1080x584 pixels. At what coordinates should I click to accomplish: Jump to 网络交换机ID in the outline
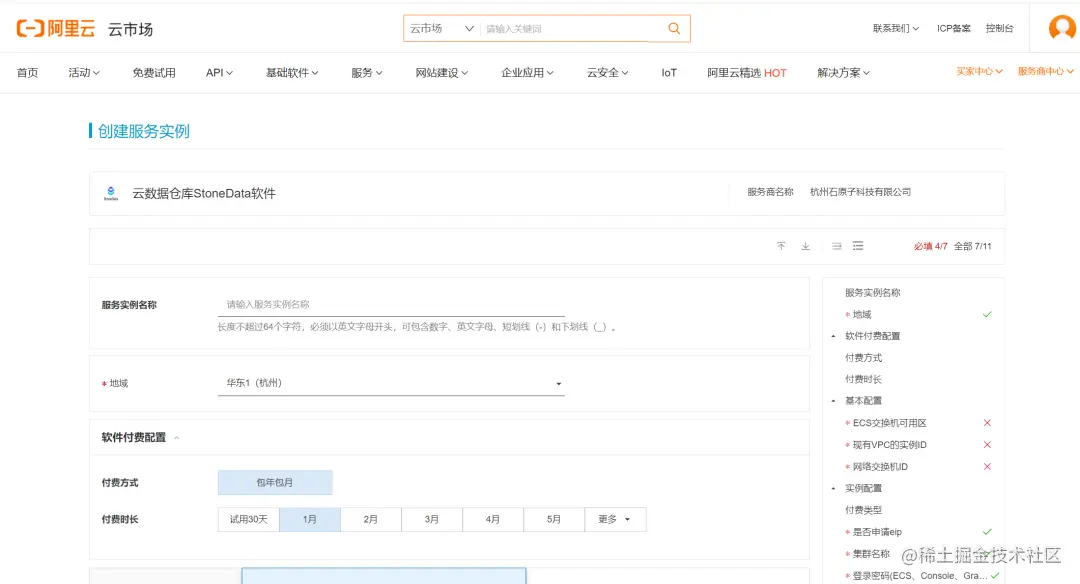(880, 466)
